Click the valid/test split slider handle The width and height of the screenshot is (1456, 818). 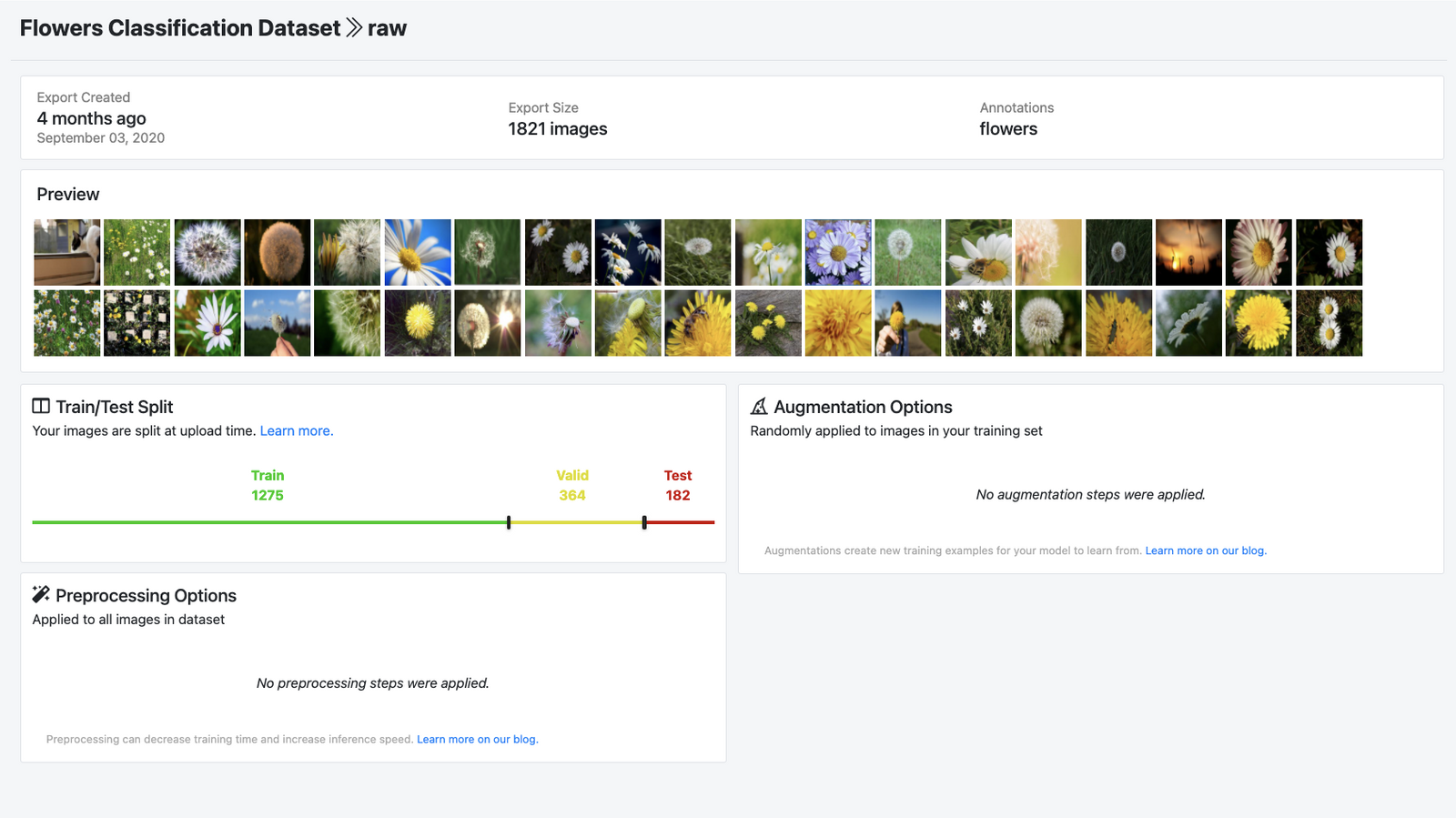pos(644,522)
